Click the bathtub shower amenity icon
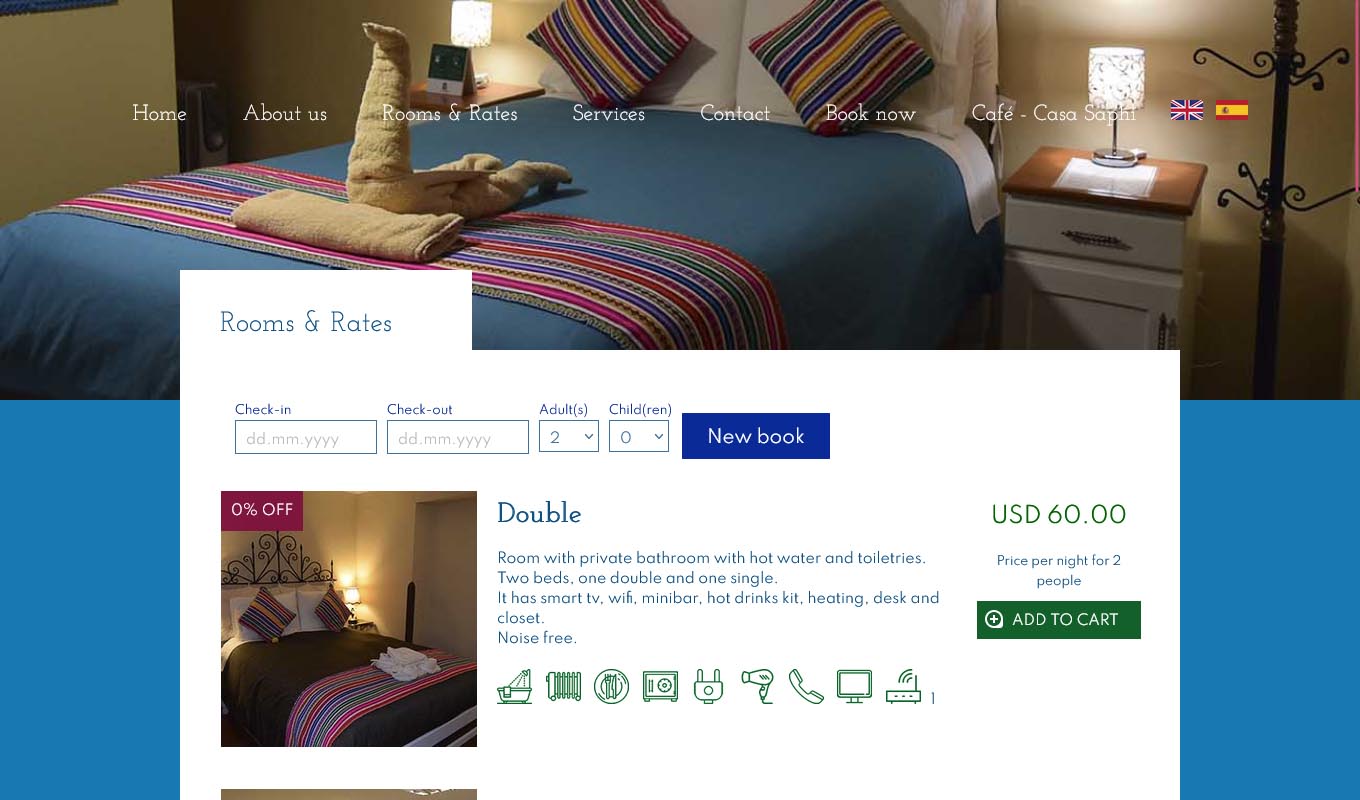This screenshot has height=800, width=1360. pyautogui.click(x=515, y=687)
